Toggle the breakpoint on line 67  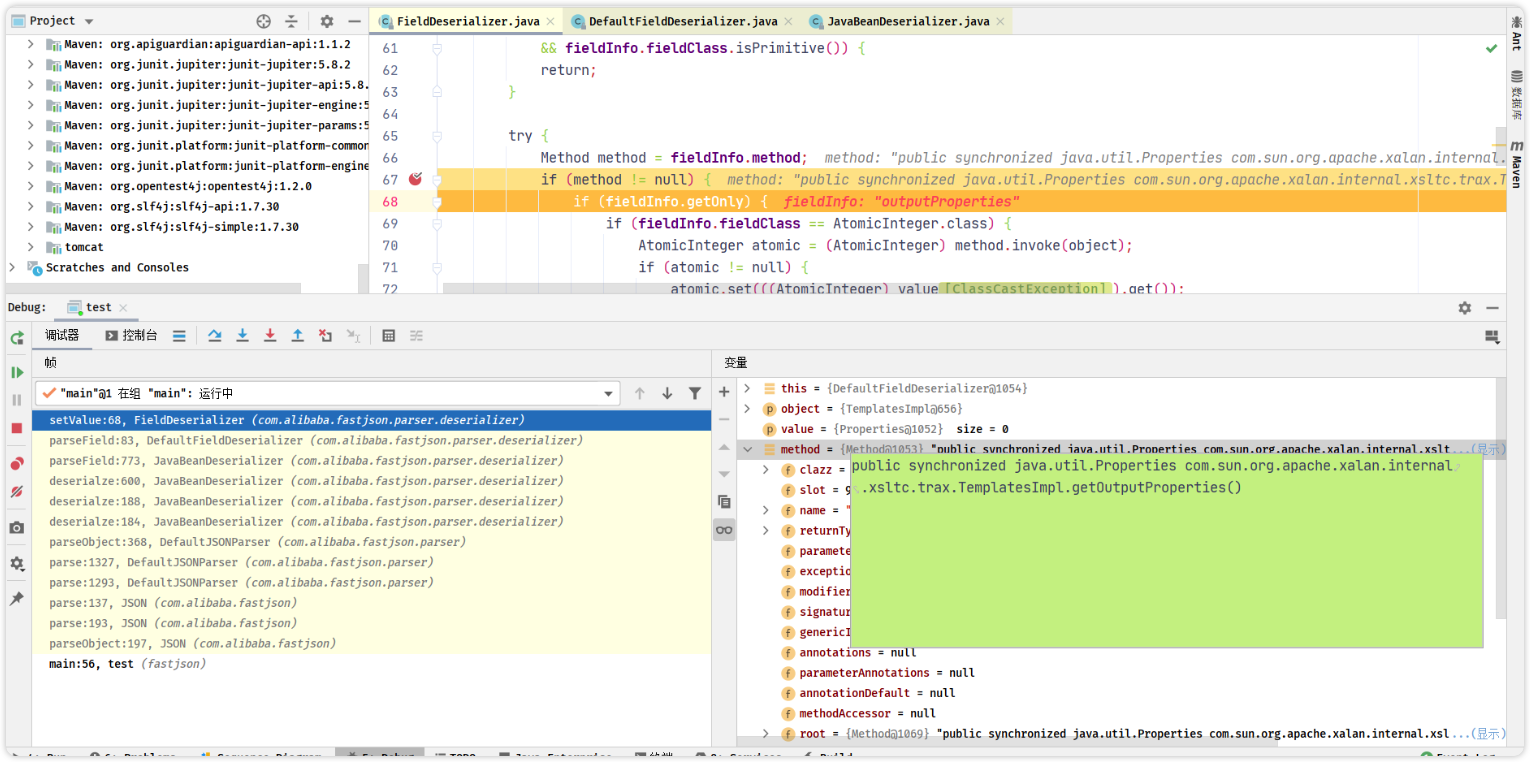(x=415, y=179)
